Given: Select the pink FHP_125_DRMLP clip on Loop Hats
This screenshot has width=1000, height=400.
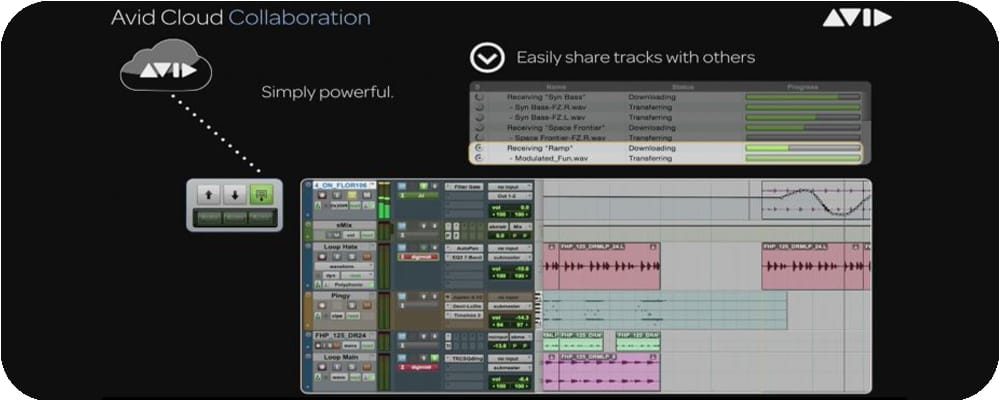Looking at the screenshot, I should pos(602,268).
